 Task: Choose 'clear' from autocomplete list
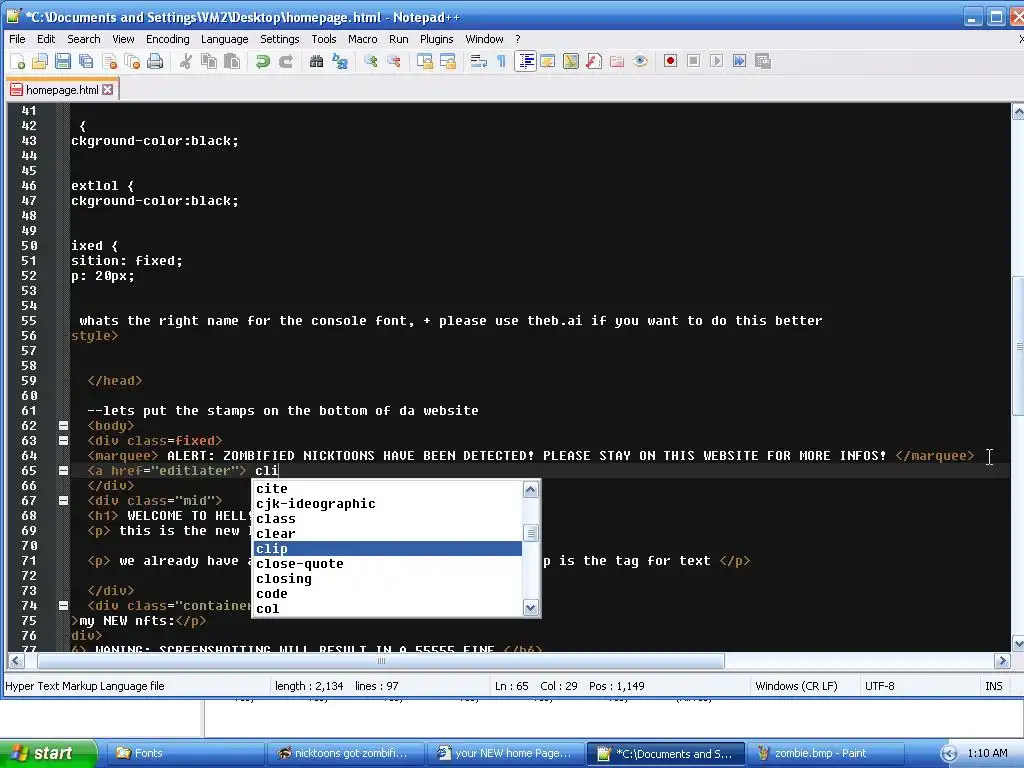388,534
